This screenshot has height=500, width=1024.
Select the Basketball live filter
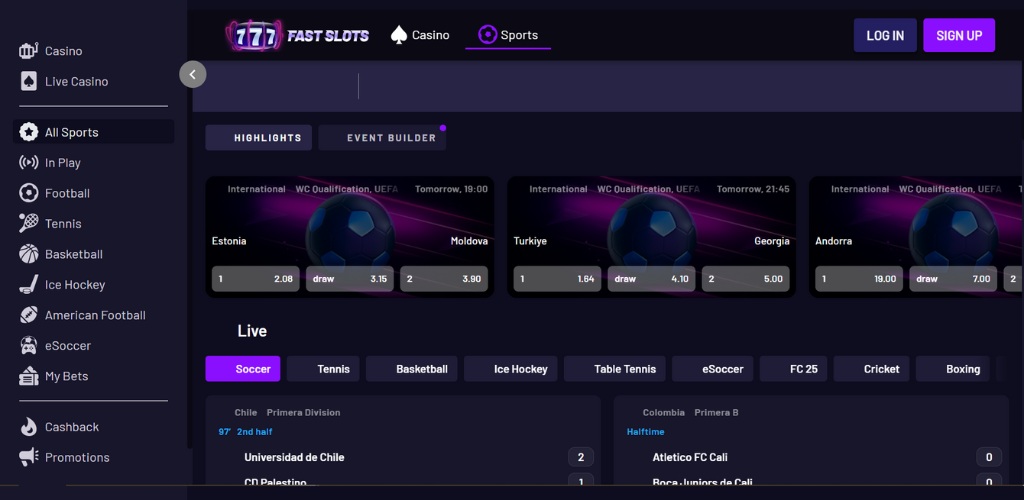(411, 369)
